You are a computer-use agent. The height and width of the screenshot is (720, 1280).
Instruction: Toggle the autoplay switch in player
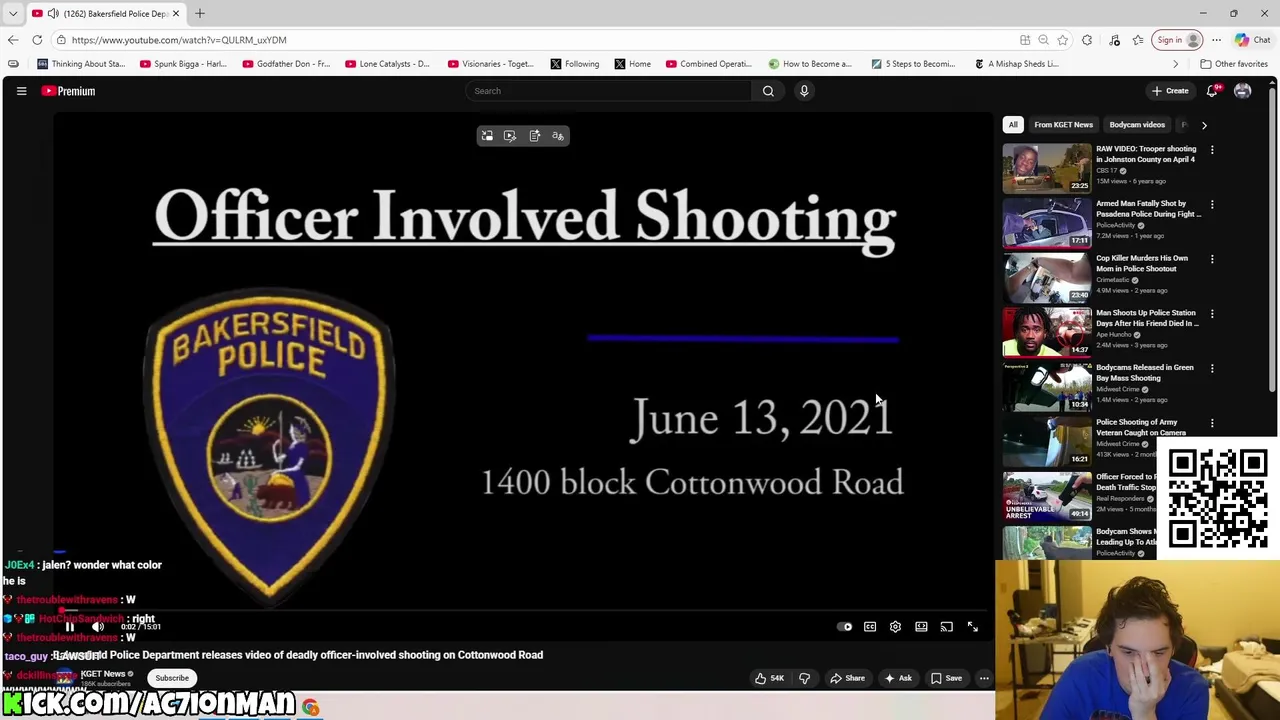tap(845, 627)
